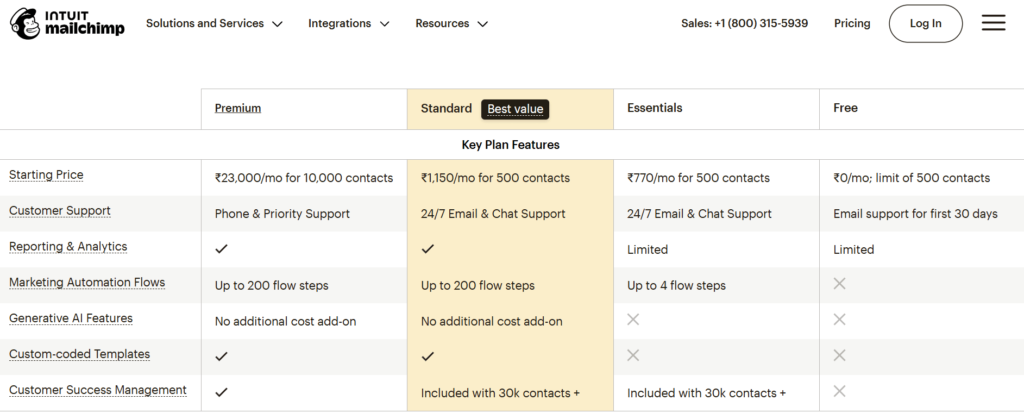This screenshot has width=1024, height=419.
Task: Open Customer Support feature tooltip
Action: [60, 211]
